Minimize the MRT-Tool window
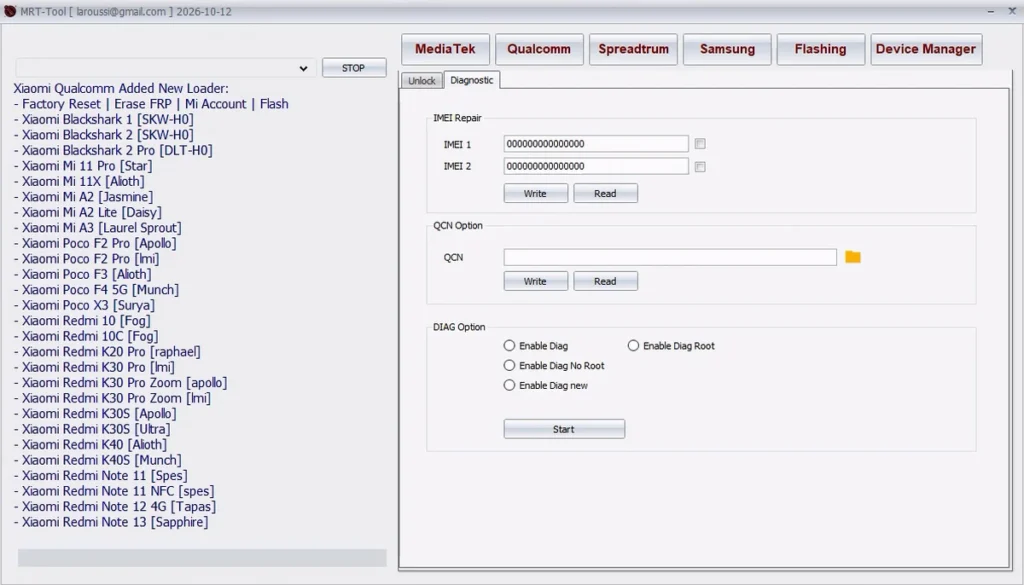Viewport: 1024px width, 585px height. pos(955,10)
